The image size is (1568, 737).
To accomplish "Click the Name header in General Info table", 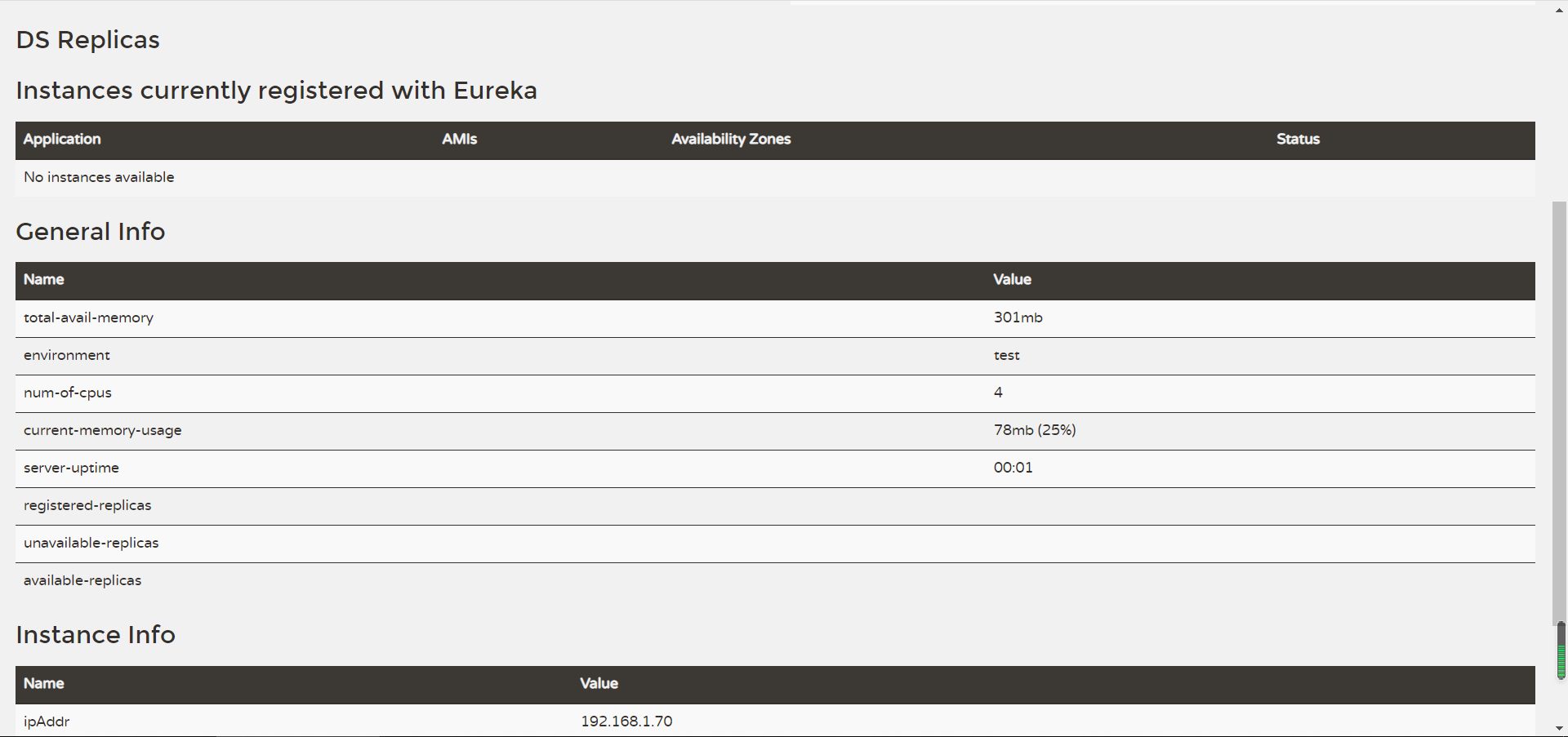I will point(43,280).
